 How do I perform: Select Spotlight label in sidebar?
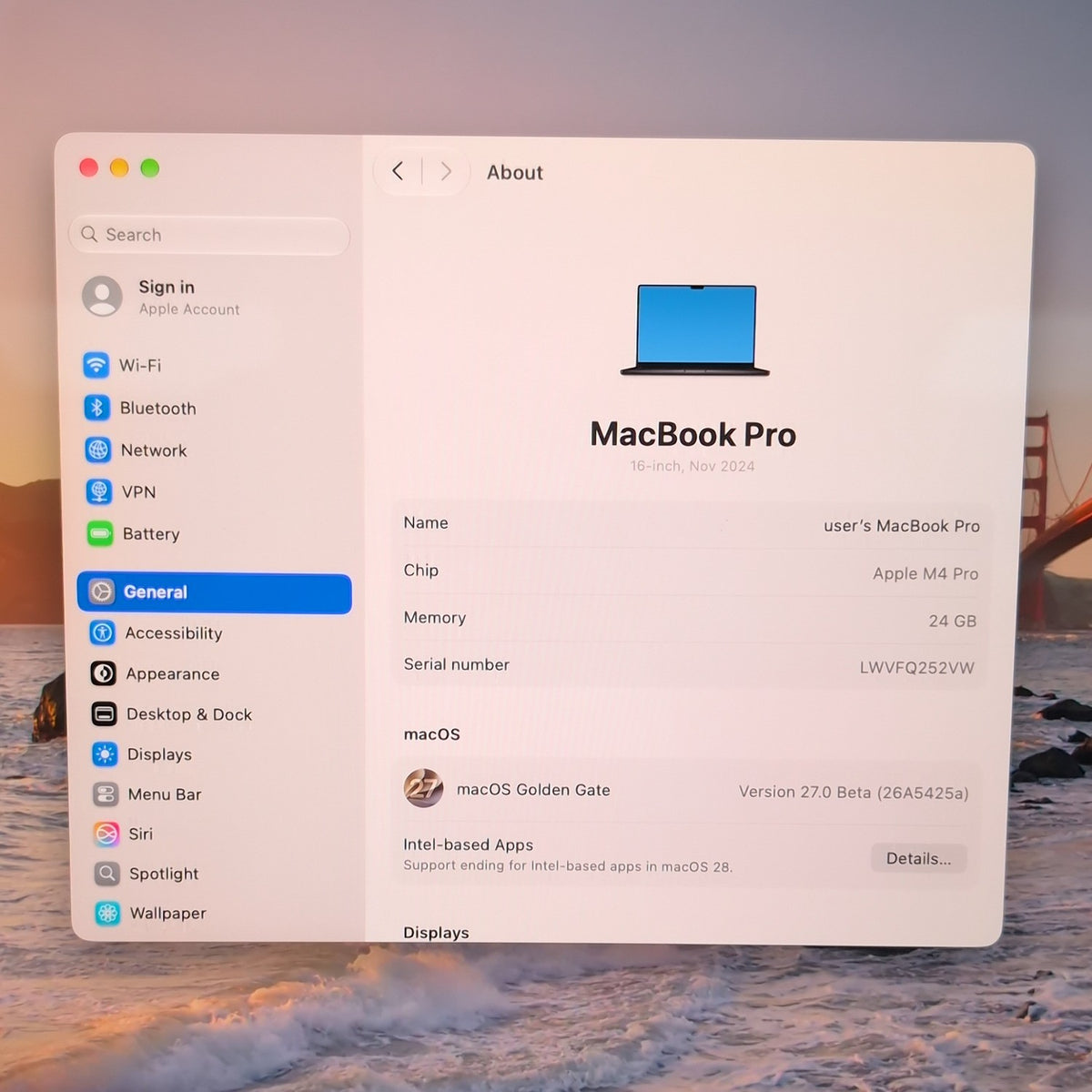click(164, 874)
